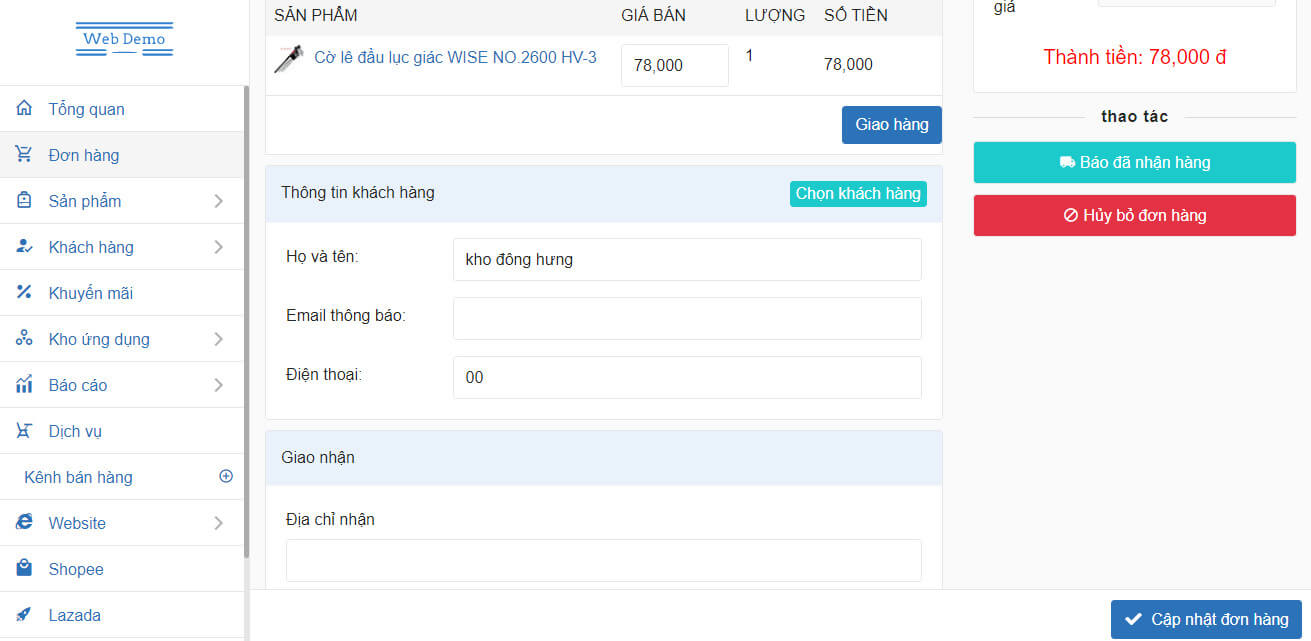Image resolution: width=1311 pixels, height=641 pixels.
Task: Click the product thumbnail image in the order row
Action: click(x=288, y=59)
